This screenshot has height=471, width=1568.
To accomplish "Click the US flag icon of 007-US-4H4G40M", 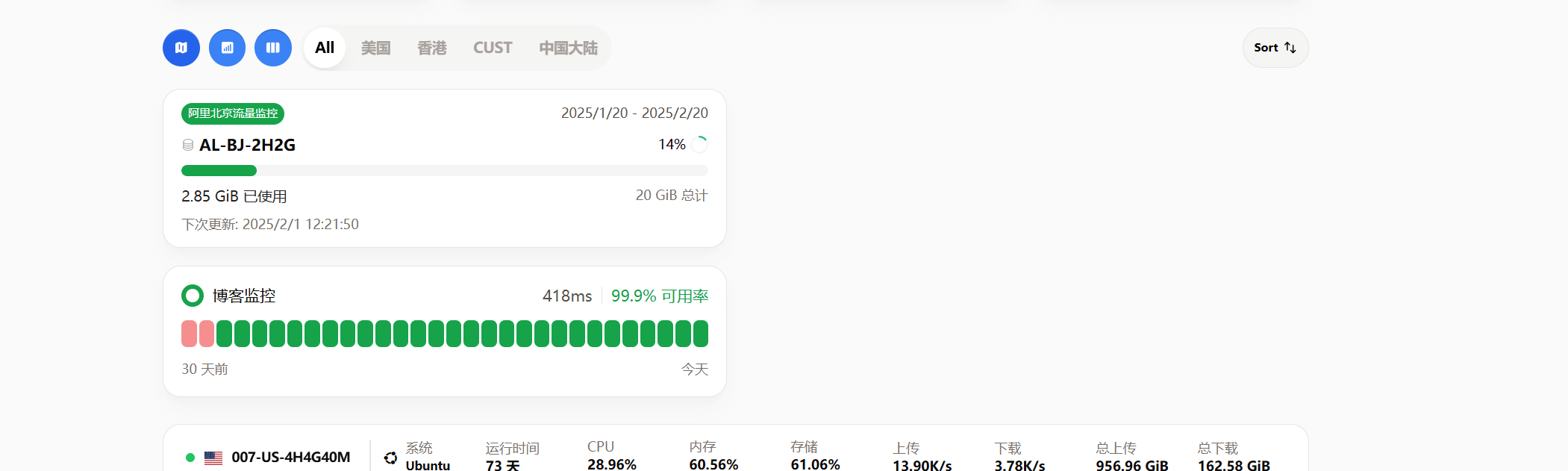I will [x=213, y=458].
